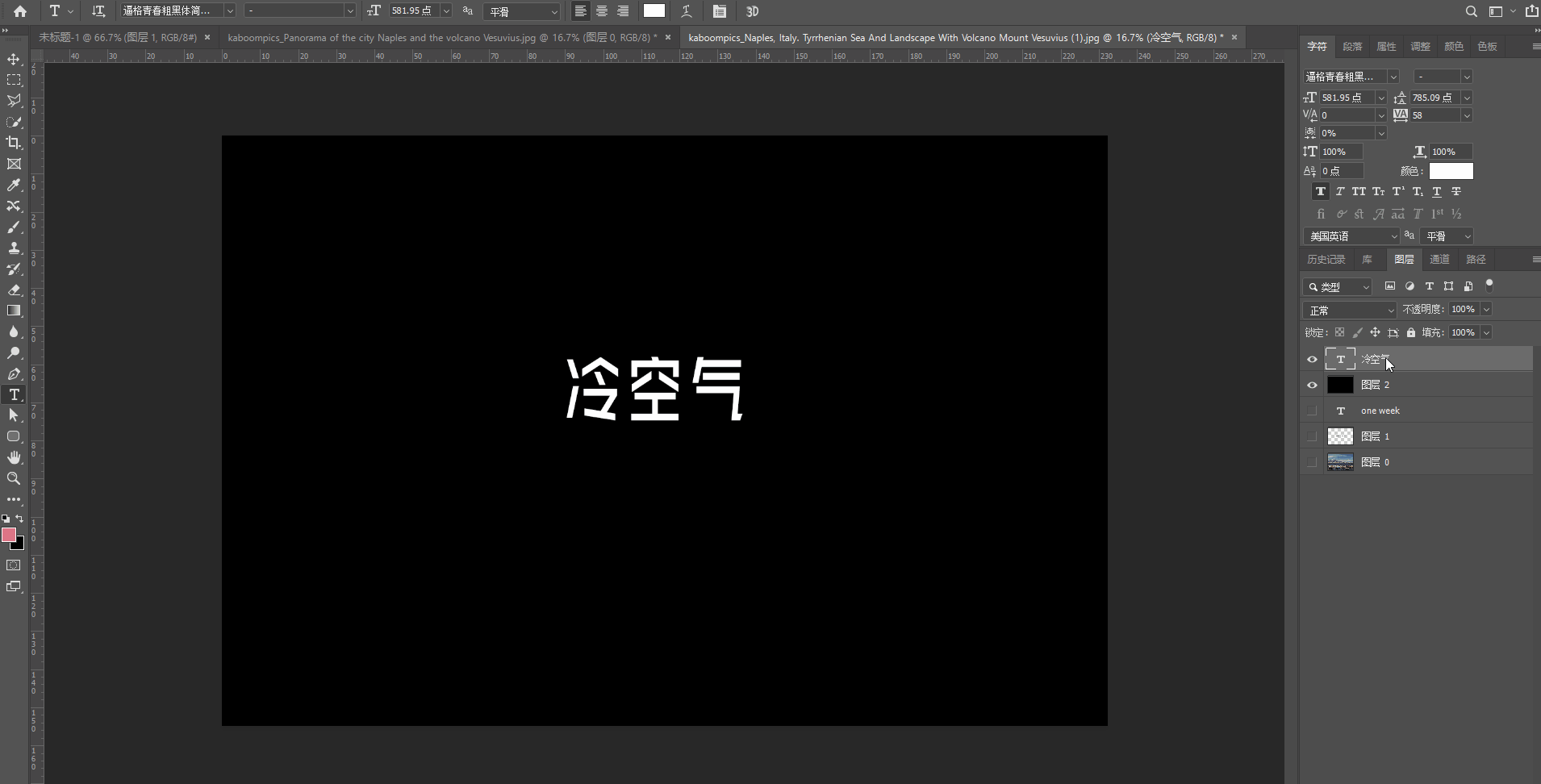1541x784 pixels.
Task: Select the Gradient tool
Action: pos(14,311)
